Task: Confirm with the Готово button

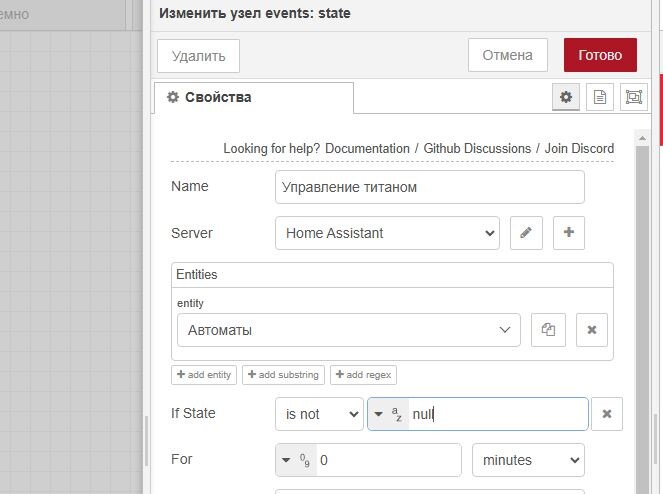Action: point(600,55)
